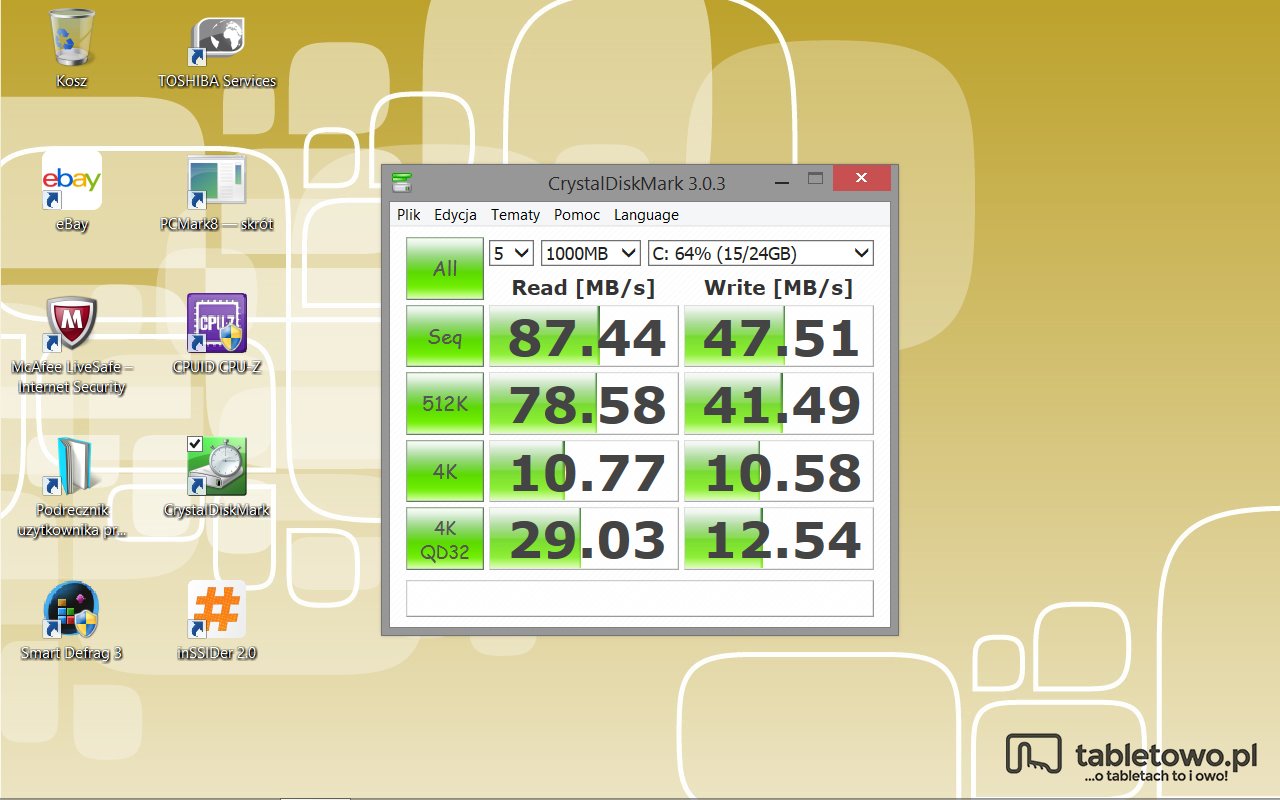Image resolution: width=1280 pixels, height=800 pixels.
Task: Open the test size dropdown 1000MB
Action: pyautogui.click(x=591, y=253)
